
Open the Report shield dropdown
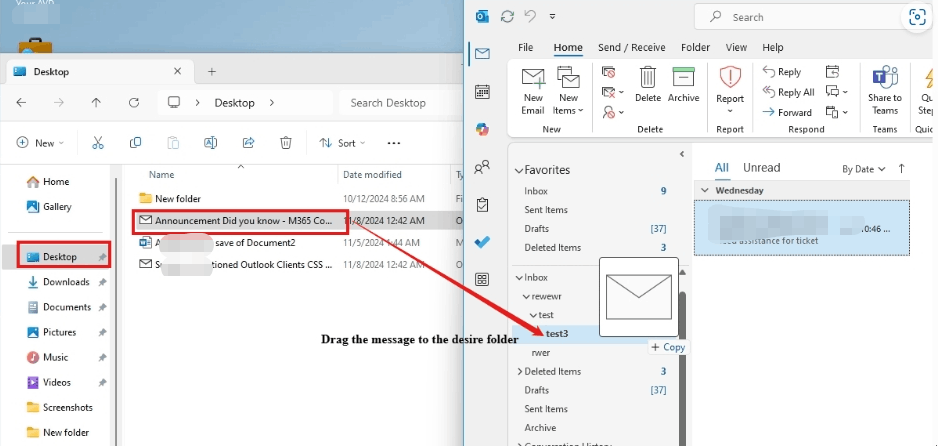click(x=730, y=91)
